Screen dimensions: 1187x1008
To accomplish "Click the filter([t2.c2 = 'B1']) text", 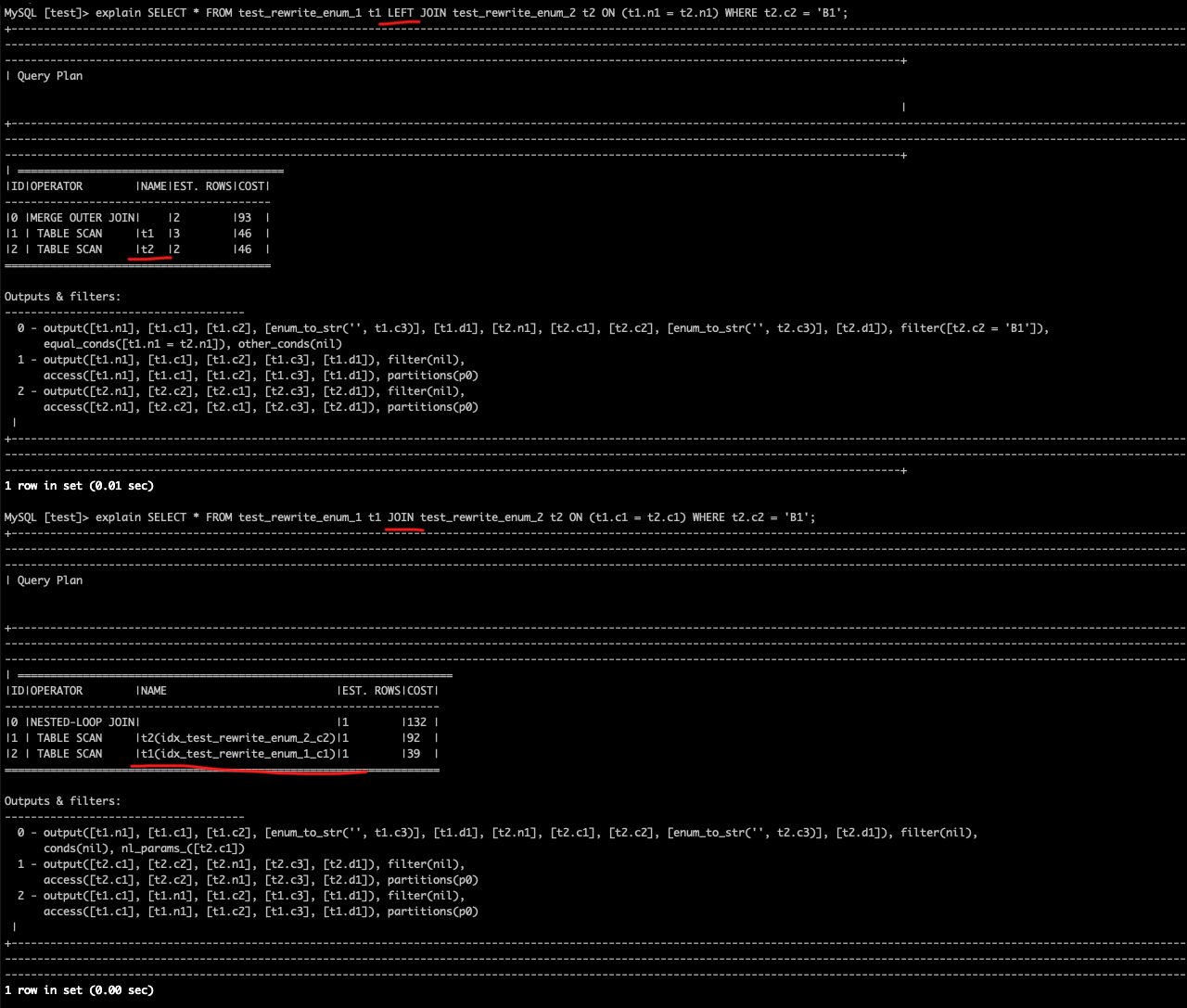I will point(974,328).
